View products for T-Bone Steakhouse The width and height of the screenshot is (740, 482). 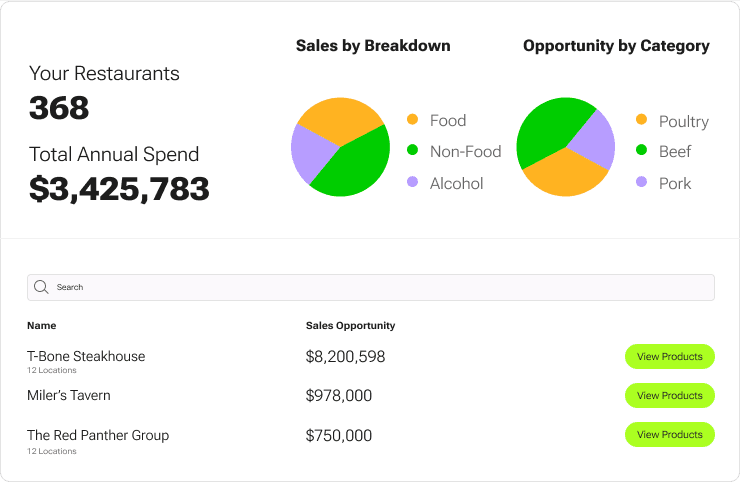point(669,357)
